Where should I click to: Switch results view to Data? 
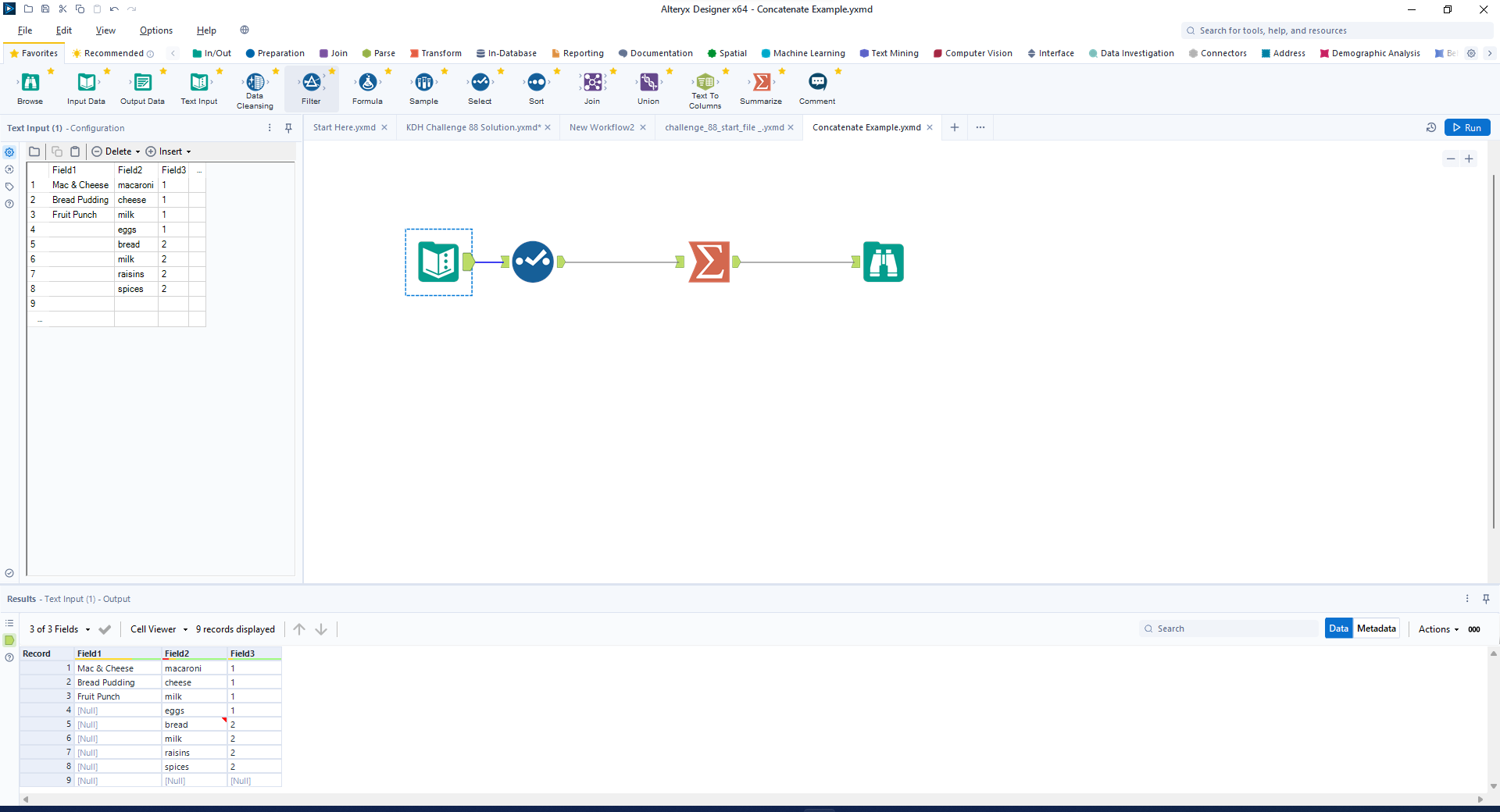tap(1339, 629)
